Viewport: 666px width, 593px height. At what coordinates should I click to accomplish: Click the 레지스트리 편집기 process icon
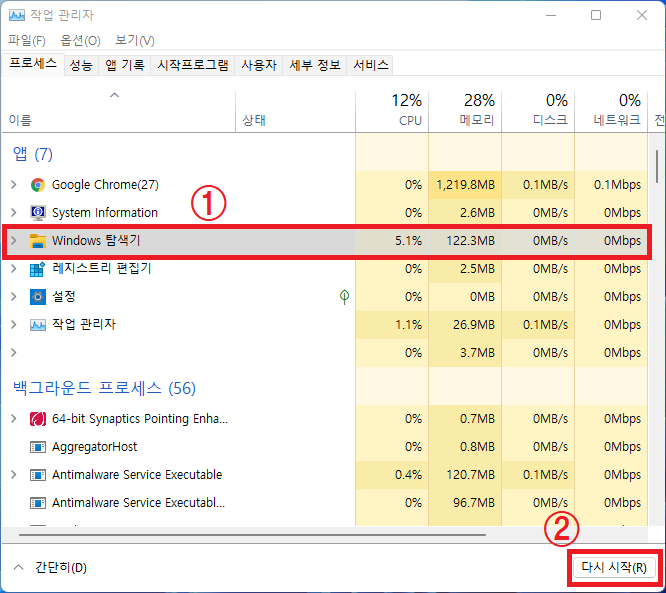click(38, 269)
